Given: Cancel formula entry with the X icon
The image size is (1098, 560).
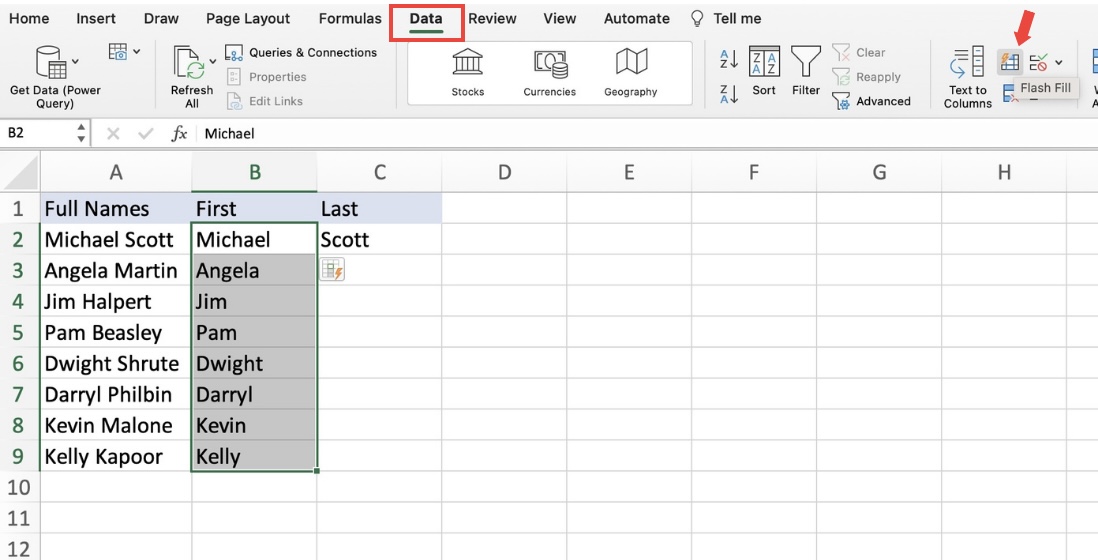Looking at the screenshot, I should (x=113, y=133).
